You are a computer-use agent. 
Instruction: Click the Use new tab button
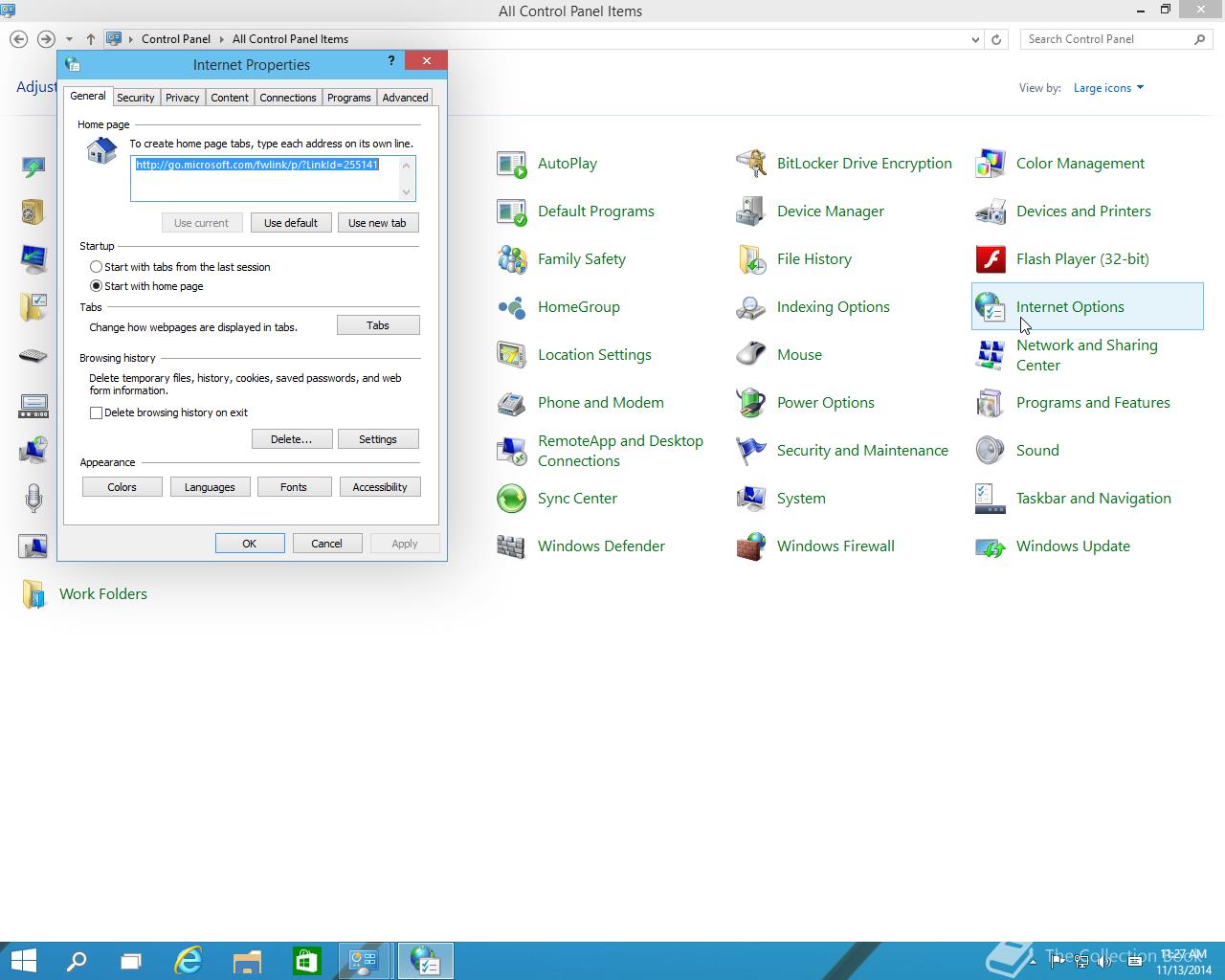pos(377,223)
